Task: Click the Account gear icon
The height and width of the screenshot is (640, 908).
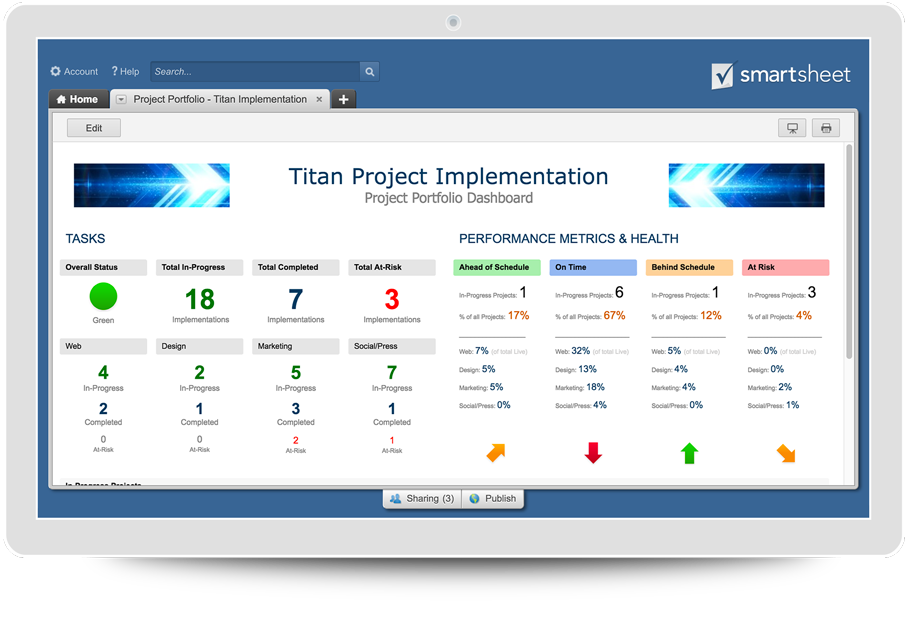Action: pyautogui.click(x=56, y=72)
